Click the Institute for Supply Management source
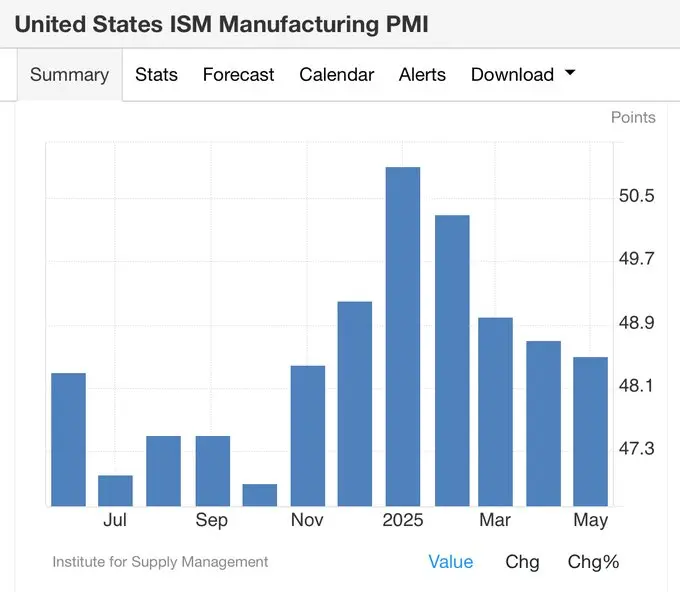 pyautogui.click(x=160, y=562)
